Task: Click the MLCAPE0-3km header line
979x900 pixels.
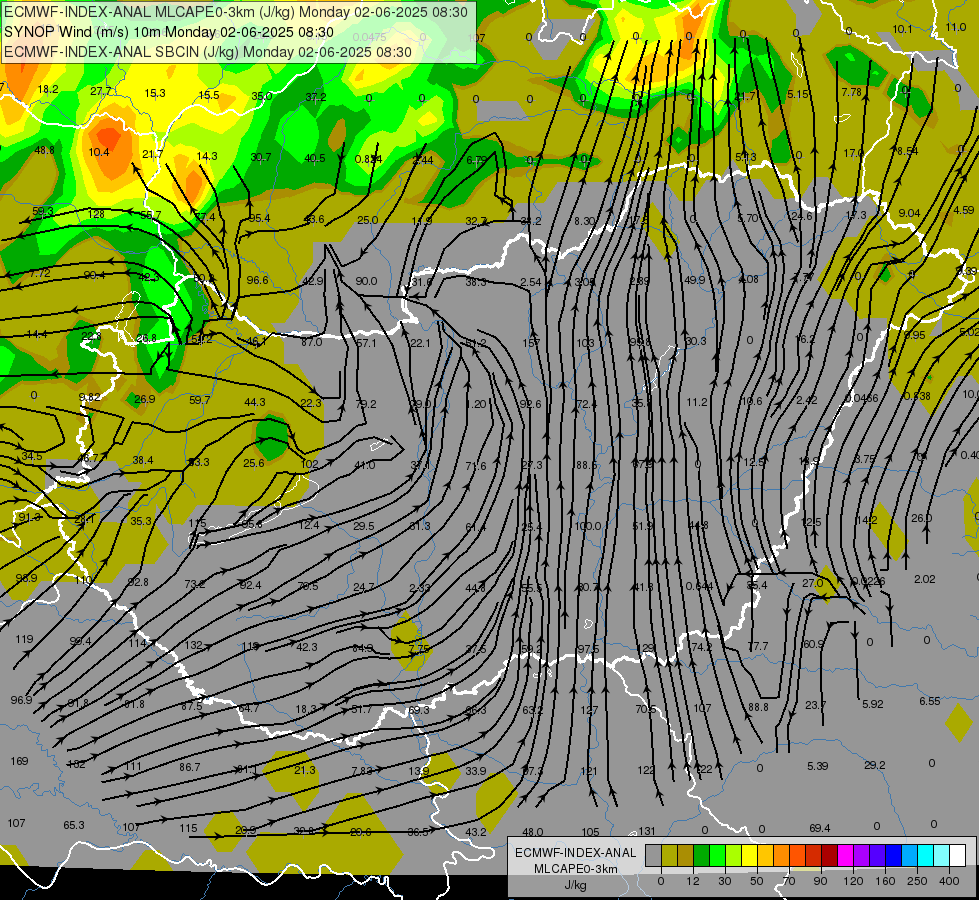Action: point(236,12)
